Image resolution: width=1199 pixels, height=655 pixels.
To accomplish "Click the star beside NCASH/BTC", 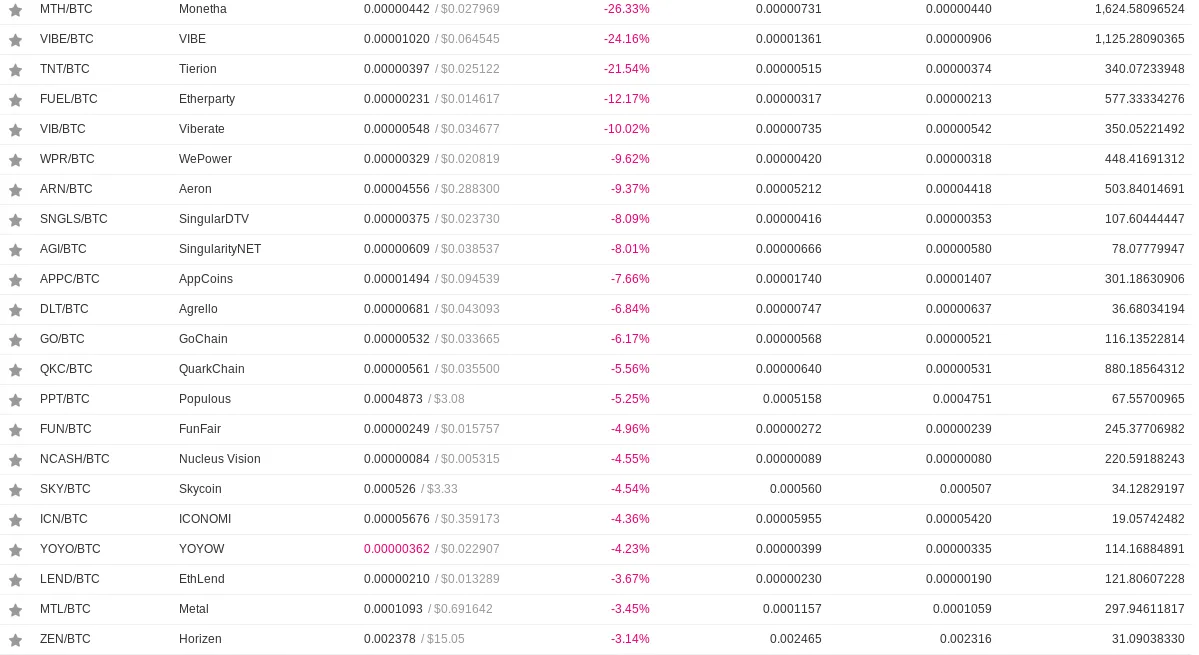I will 15,459.
